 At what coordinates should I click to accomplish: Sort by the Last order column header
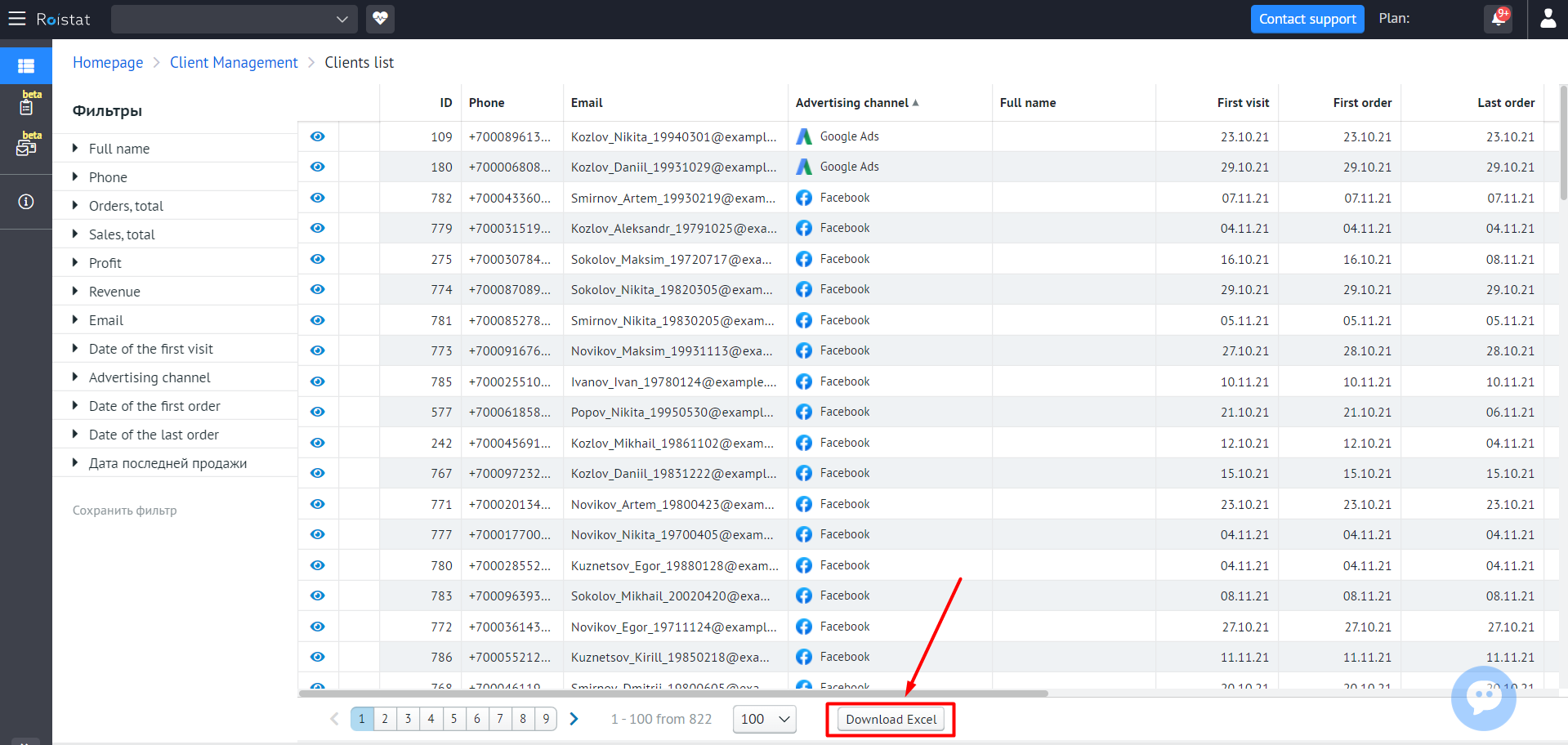tap(1506, 103)
